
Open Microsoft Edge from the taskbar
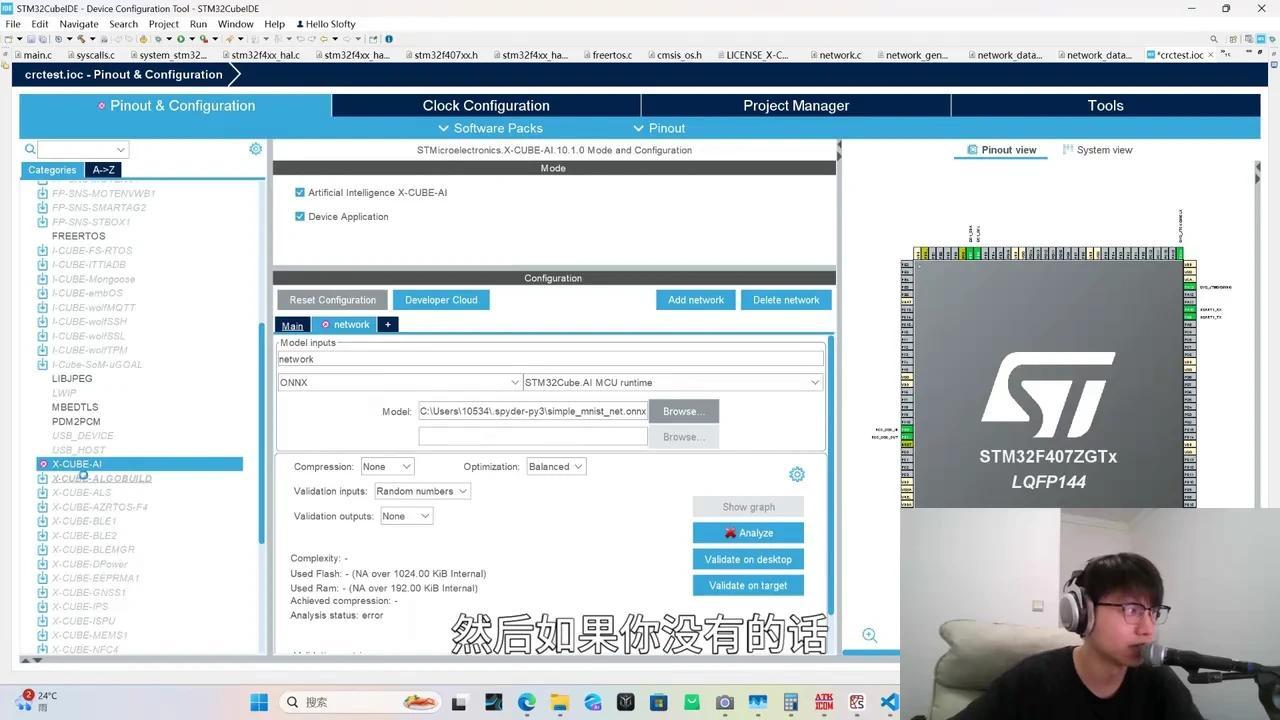pos(527,702)
